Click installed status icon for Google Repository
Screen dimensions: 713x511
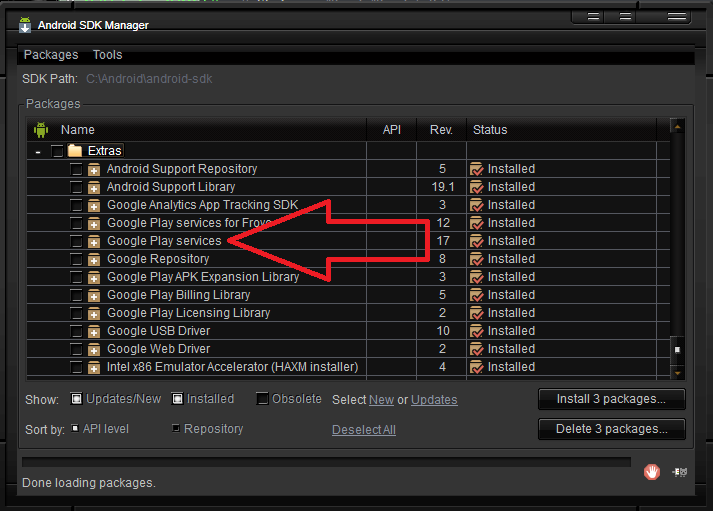[x=477, y=259]
